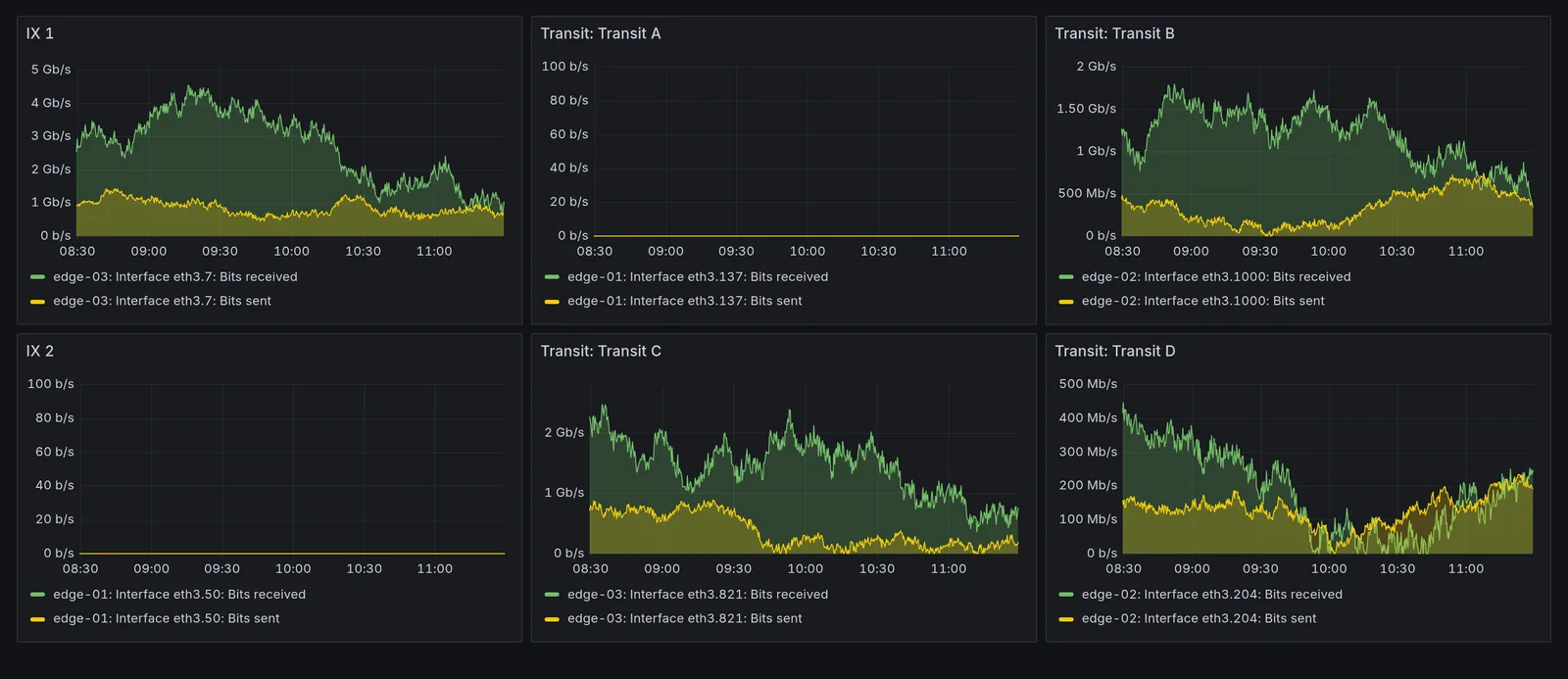This screenshot has height=679, width=1568.
Task: Toggle edge-02 eth3.204 Bits sent series
Action: coord(1200,618)
